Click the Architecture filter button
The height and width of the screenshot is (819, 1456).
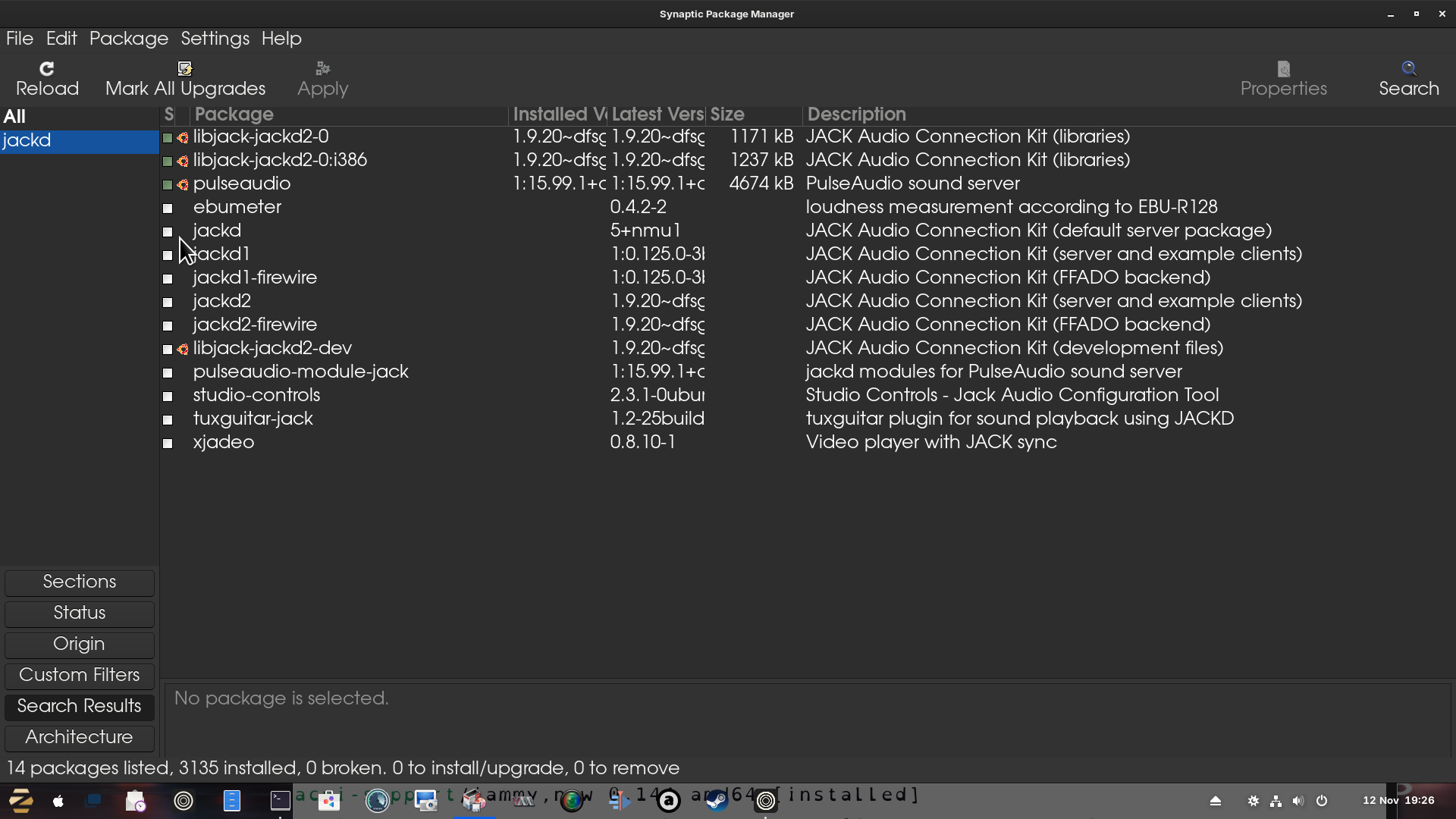pyautogui.click(x=80, y=737)
